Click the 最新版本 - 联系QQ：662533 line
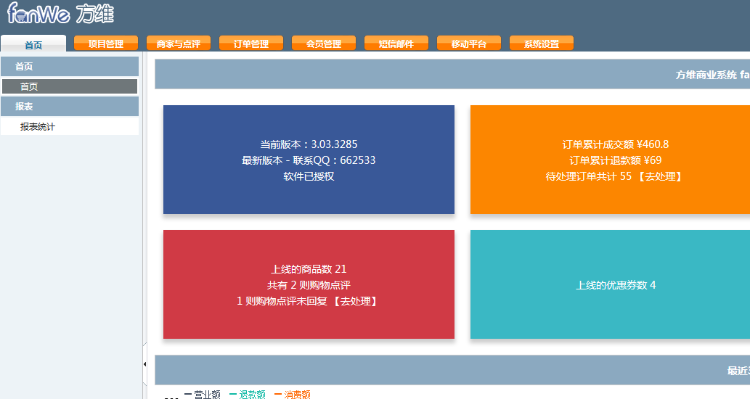This screenshot has width=750, height=399. pyautogui.click(x=309, y=160)
